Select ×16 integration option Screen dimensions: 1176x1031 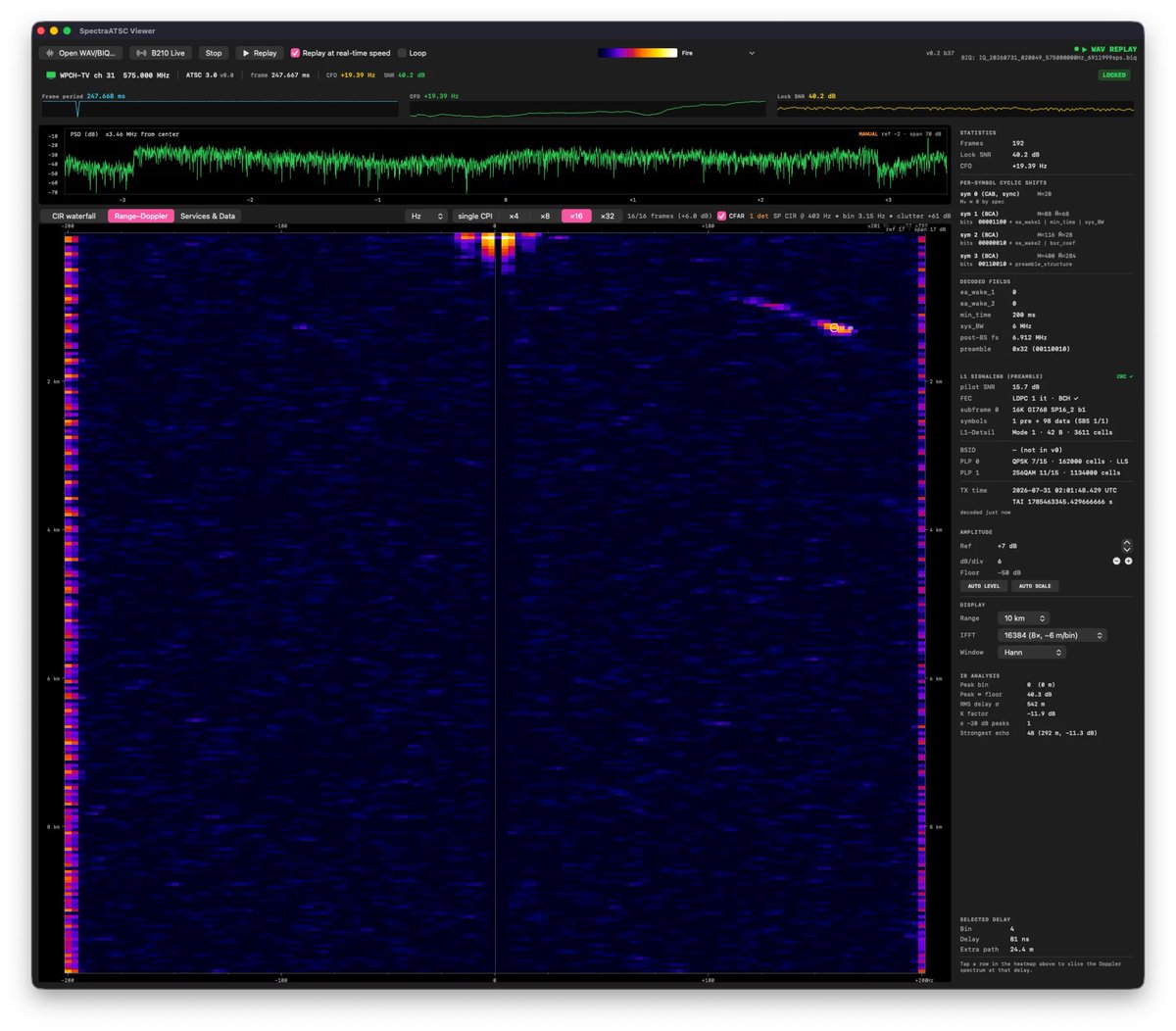click(x=576, y=216)
